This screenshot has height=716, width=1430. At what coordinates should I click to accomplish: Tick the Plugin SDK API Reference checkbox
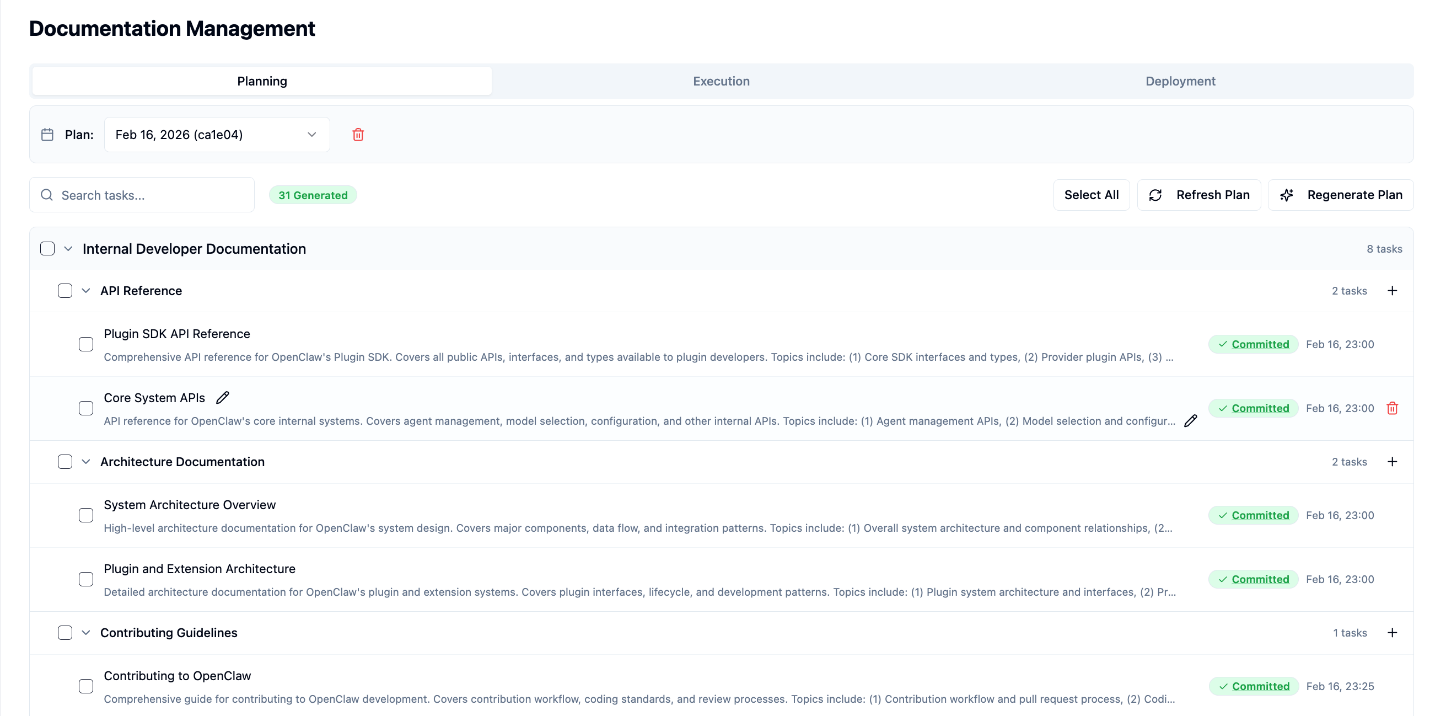point(86,344)
